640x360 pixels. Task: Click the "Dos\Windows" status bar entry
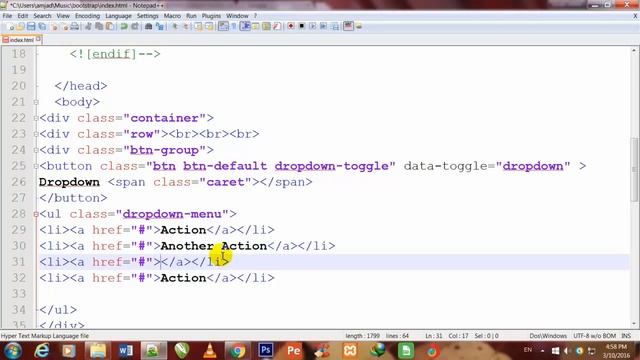(548, 336)
